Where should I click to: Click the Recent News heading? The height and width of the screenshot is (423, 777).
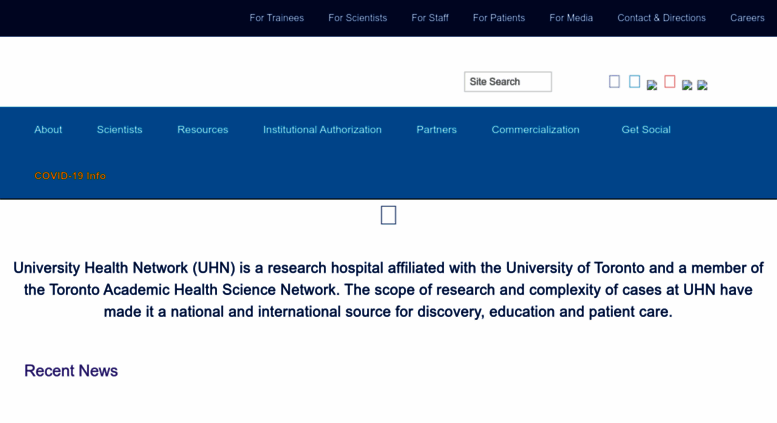[71, 370]
